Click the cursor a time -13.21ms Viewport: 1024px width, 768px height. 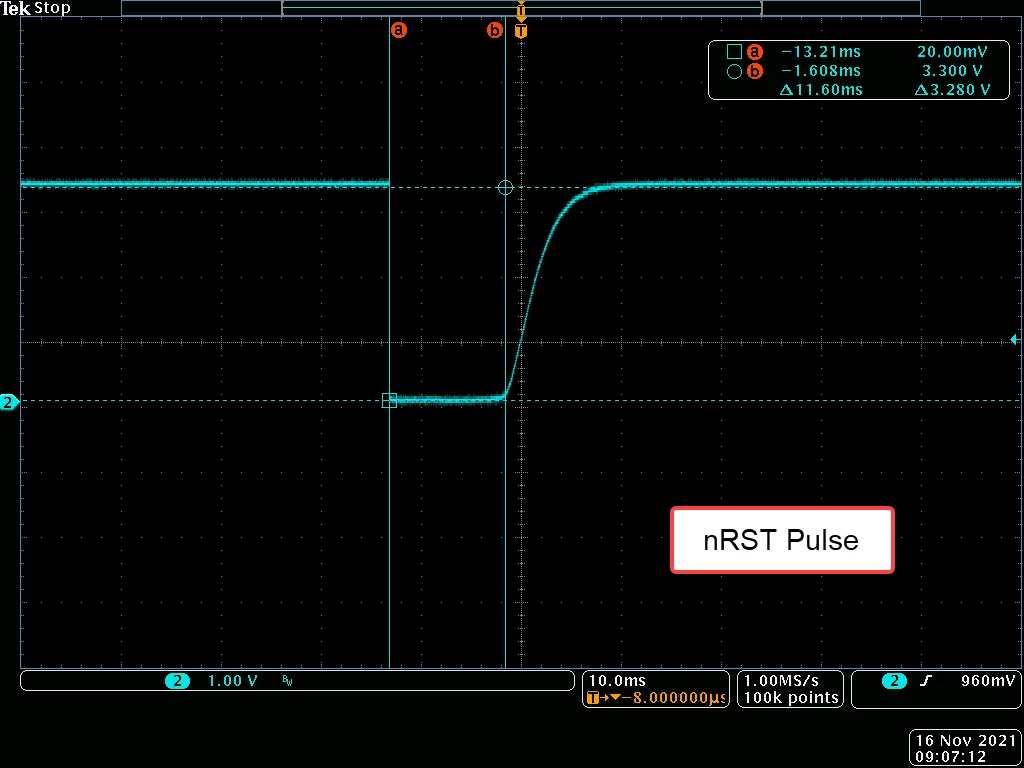821,52
